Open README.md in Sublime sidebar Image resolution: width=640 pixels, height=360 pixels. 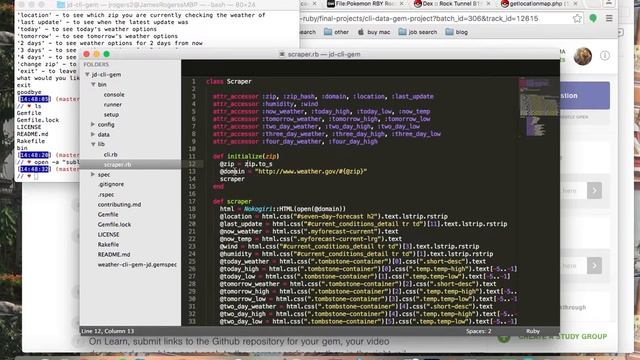[114, 254]
